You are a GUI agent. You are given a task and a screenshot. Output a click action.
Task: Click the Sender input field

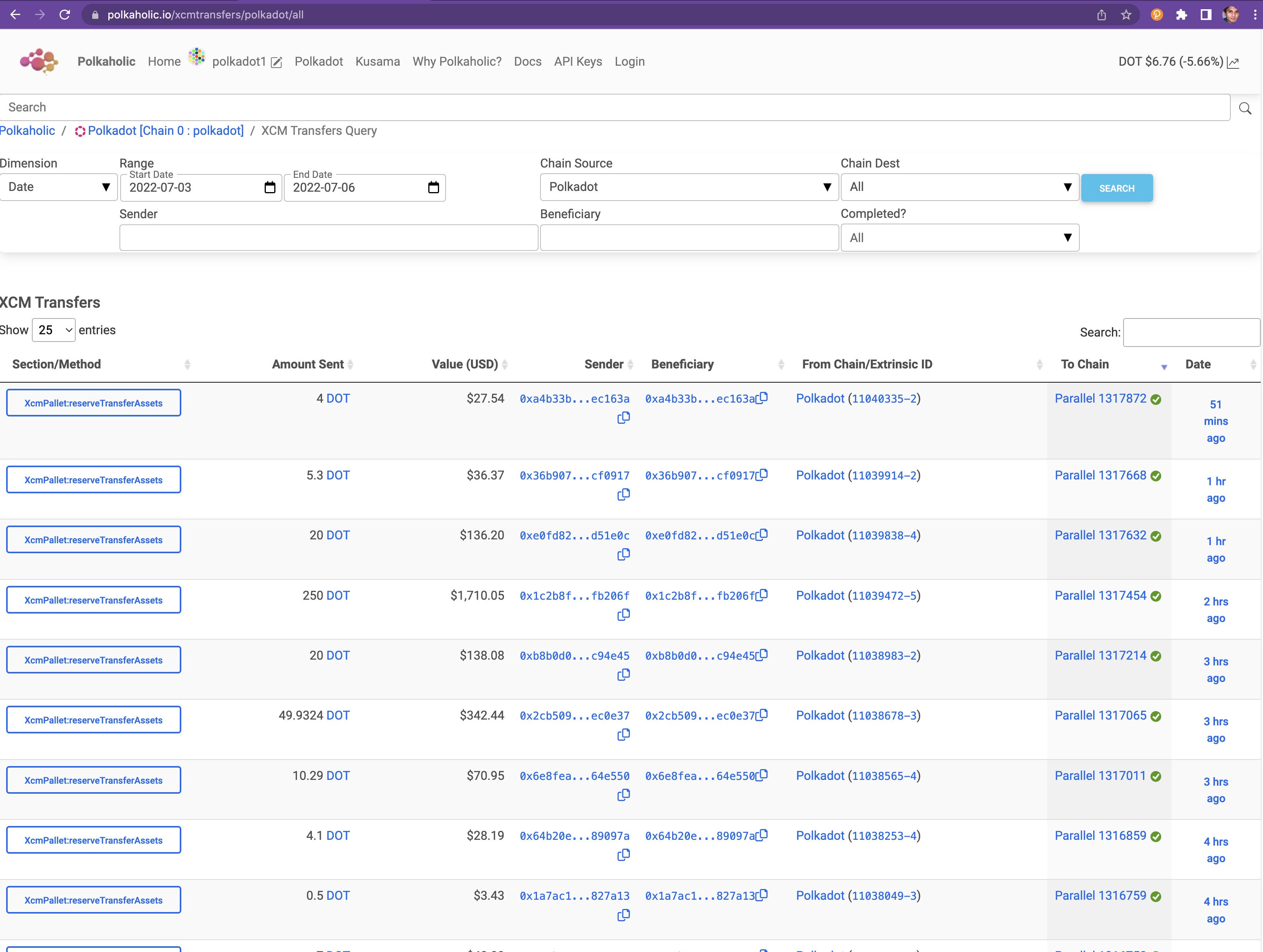coord(328,237)
